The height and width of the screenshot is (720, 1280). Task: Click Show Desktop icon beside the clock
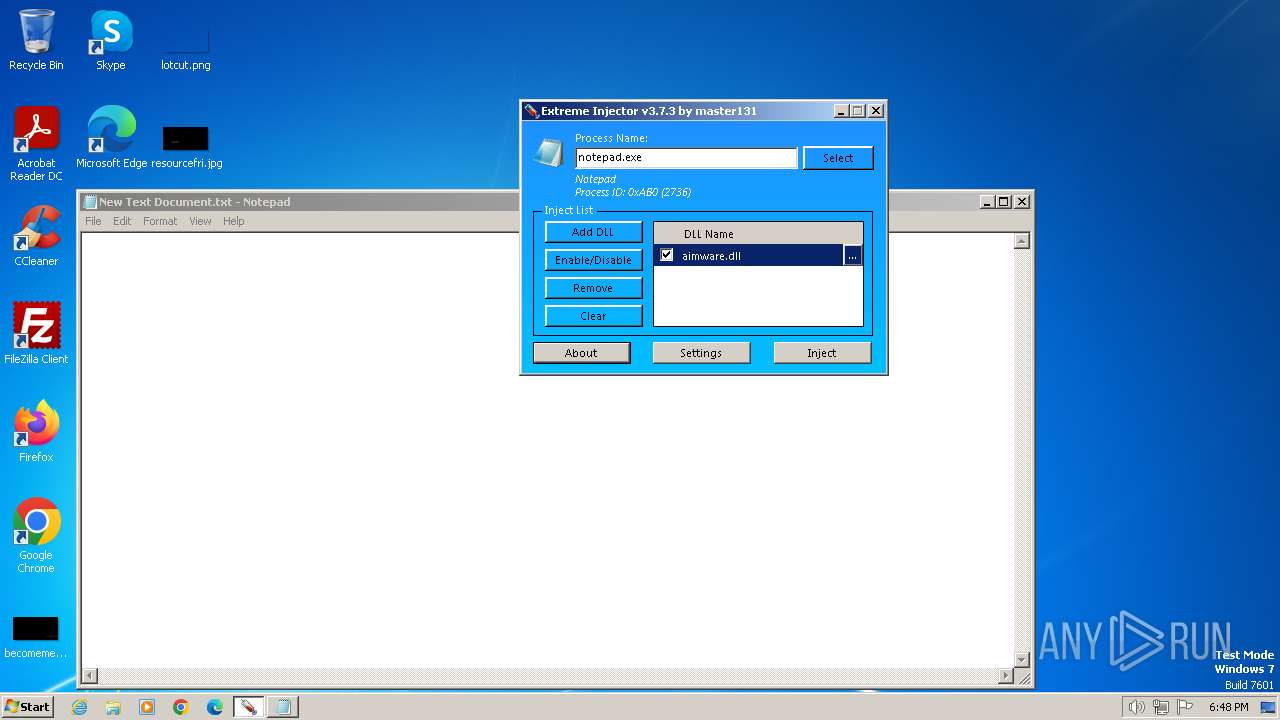tap(1269, 707)
